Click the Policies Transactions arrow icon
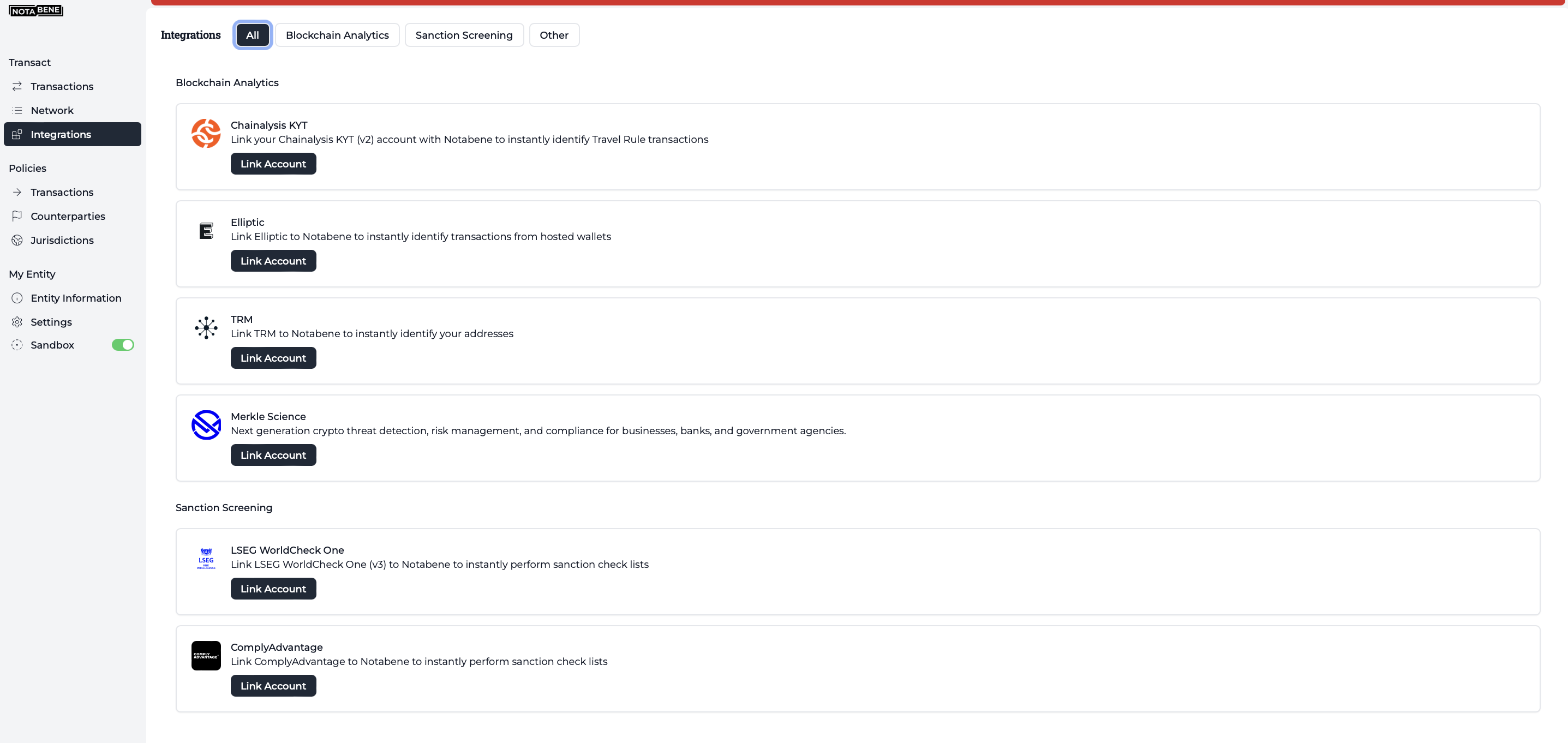1568x743 pixels. tap(17, 192)
